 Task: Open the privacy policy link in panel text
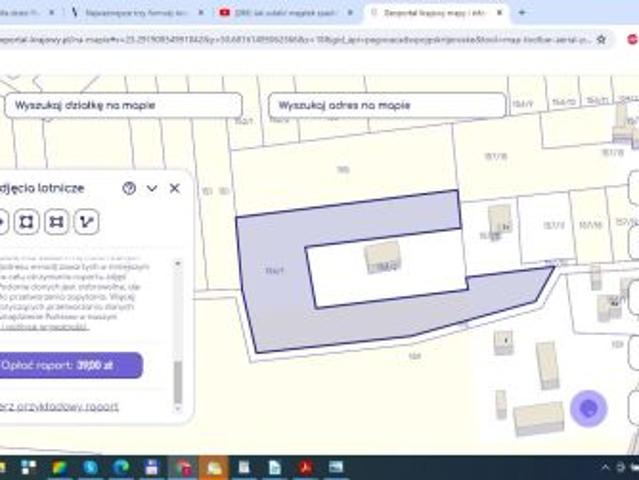[x=44, y=326]
